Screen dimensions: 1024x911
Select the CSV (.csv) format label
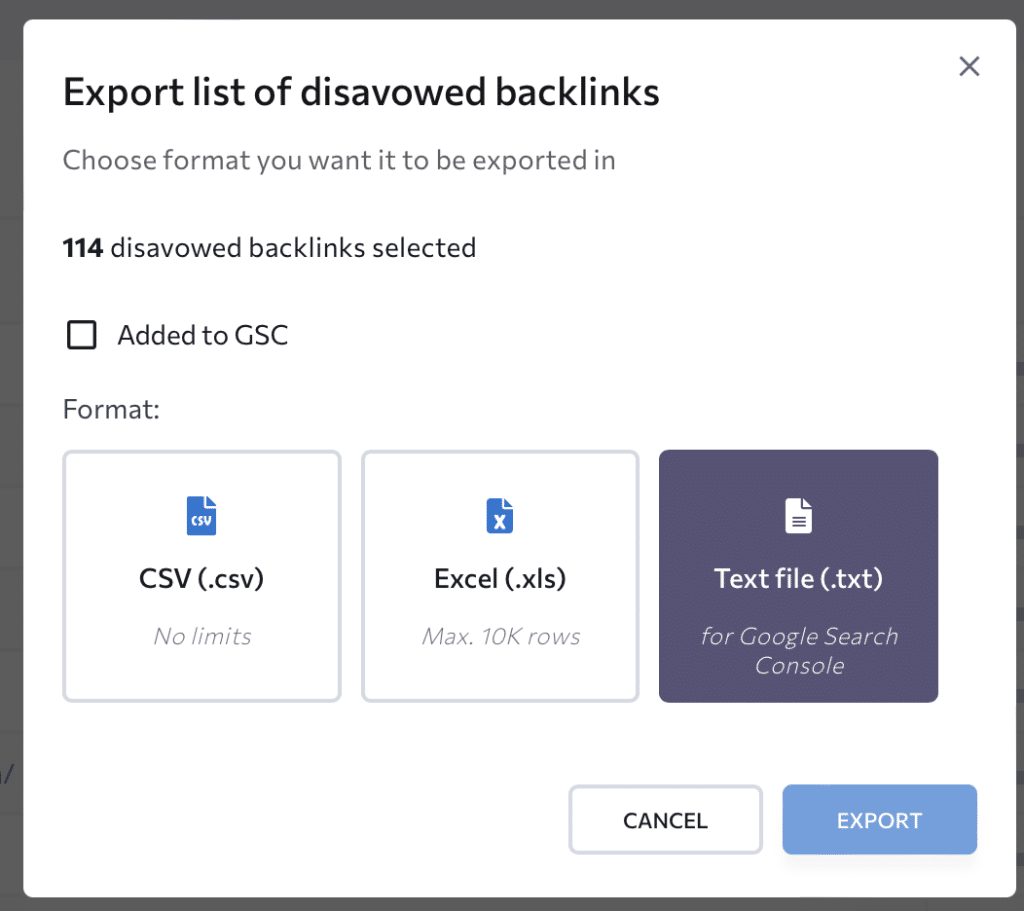tap(201, 579)
